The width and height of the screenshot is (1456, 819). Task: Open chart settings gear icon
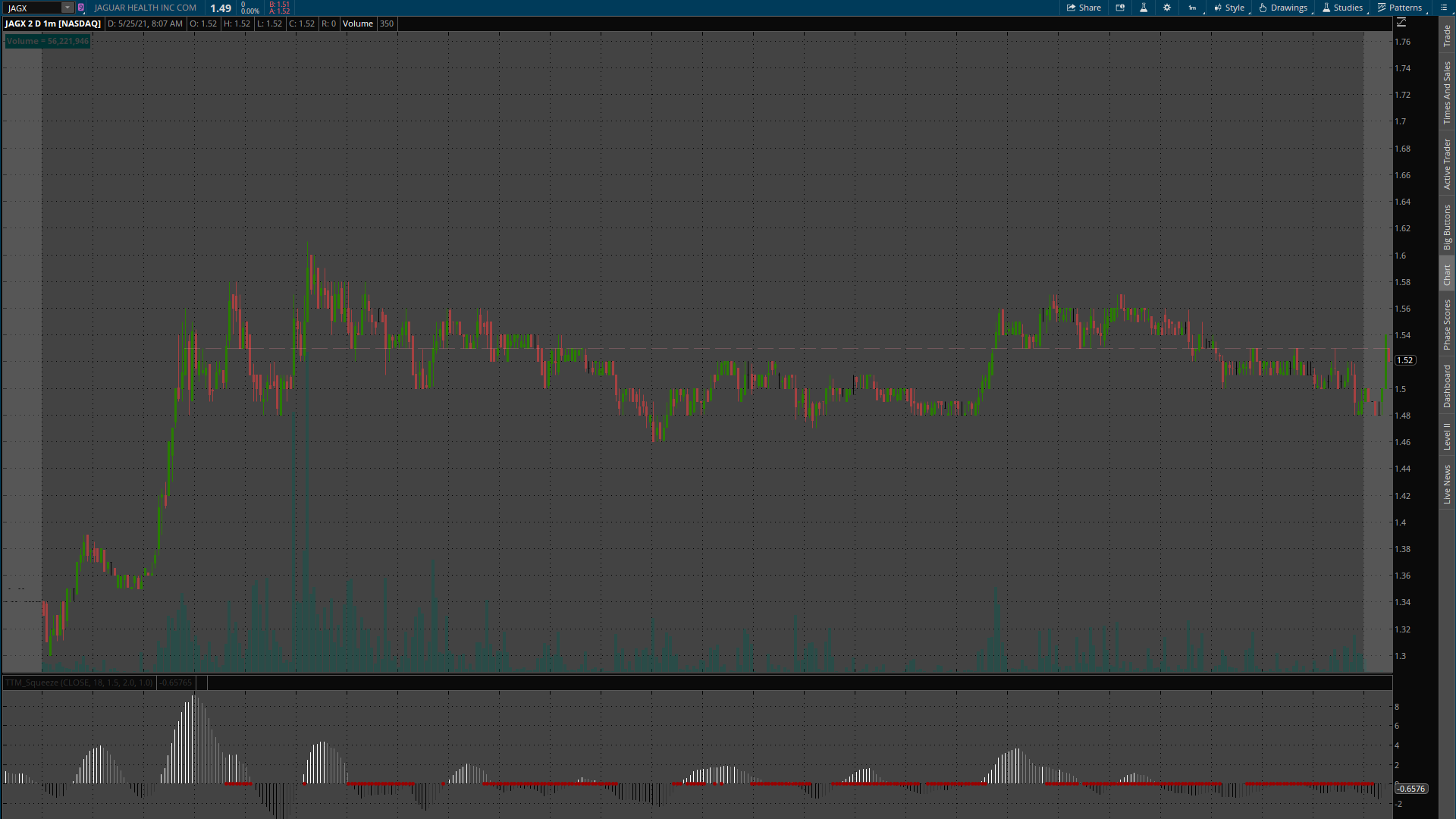tap(1167, 8)
